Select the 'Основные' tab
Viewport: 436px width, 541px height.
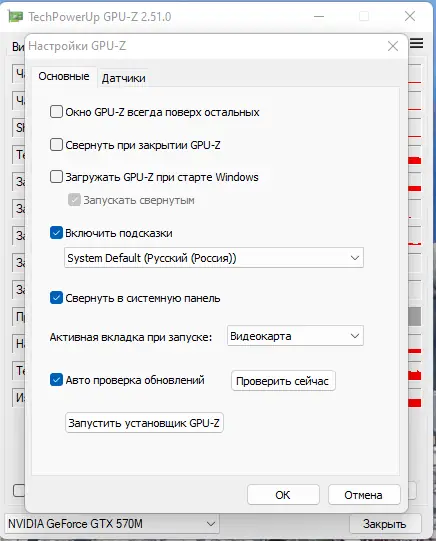[64, 76]
